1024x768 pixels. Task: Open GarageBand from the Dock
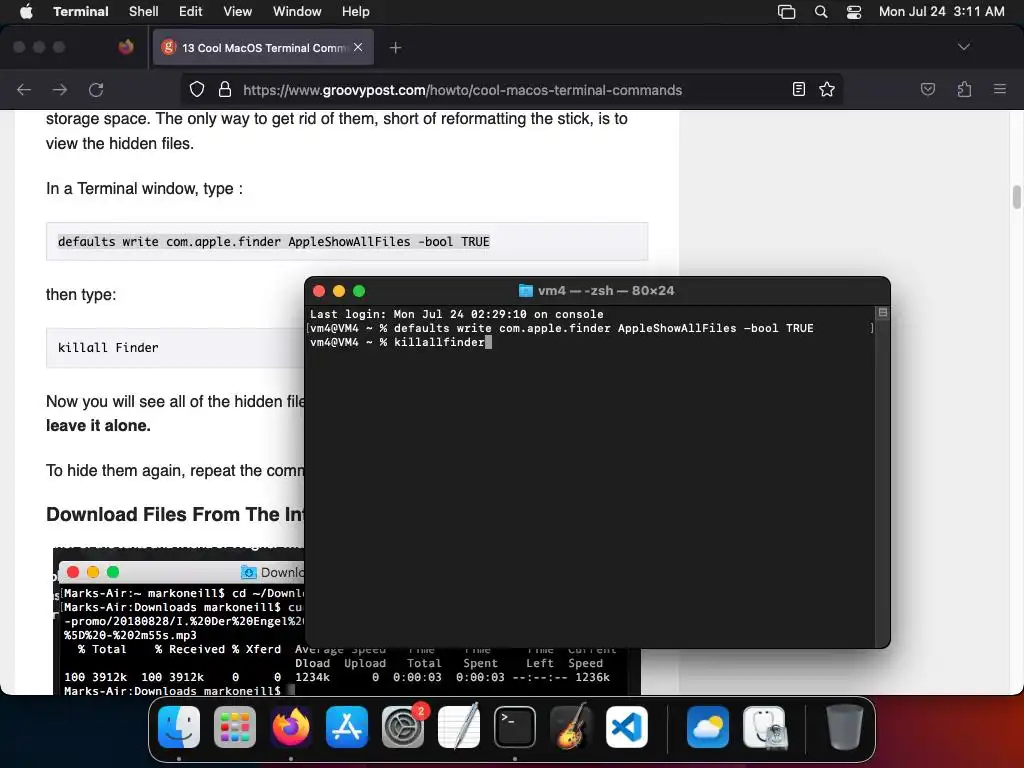pos(571,727)
